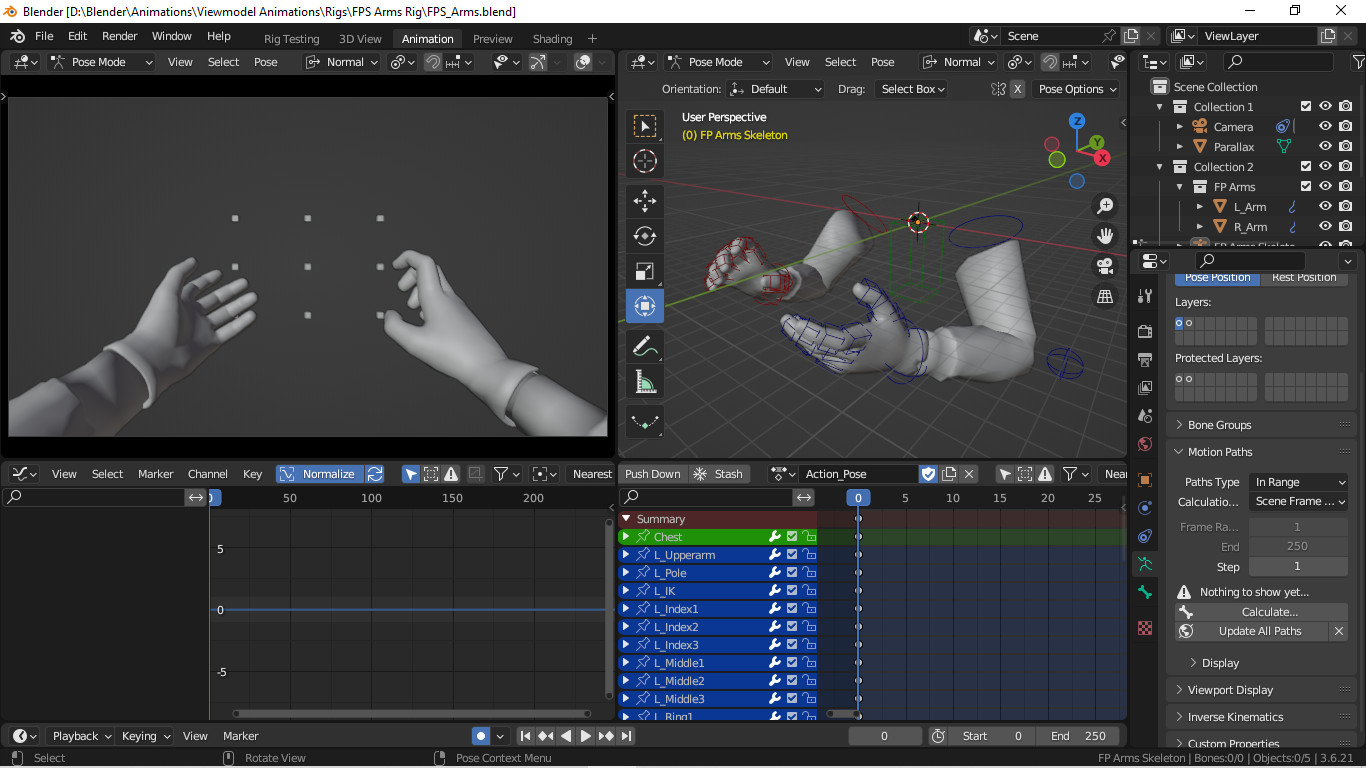Open the Render menu

120,36
